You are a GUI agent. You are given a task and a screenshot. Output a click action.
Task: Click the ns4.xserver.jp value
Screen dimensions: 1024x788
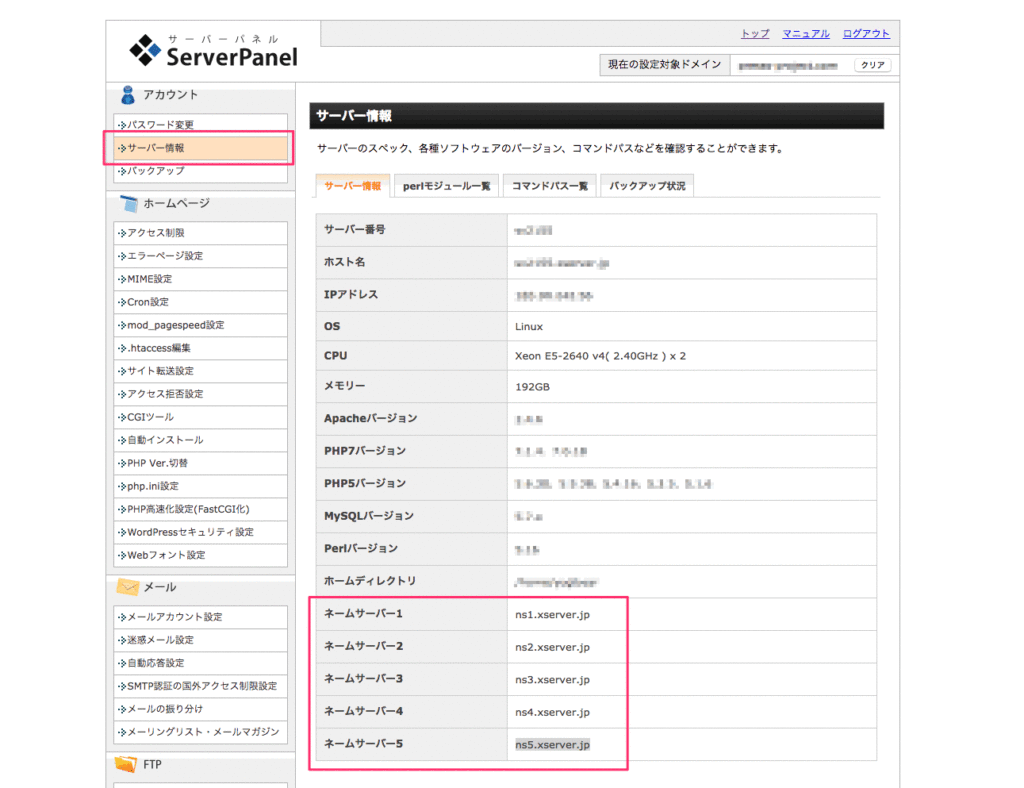[x=552, y=712]
